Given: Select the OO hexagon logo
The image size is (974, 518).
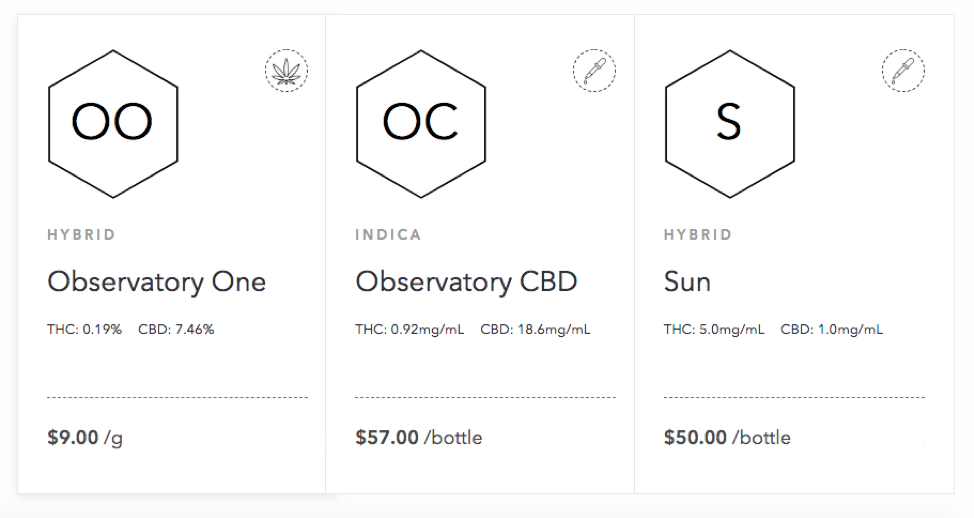Looking at the screenshot, I should (113, 124).
